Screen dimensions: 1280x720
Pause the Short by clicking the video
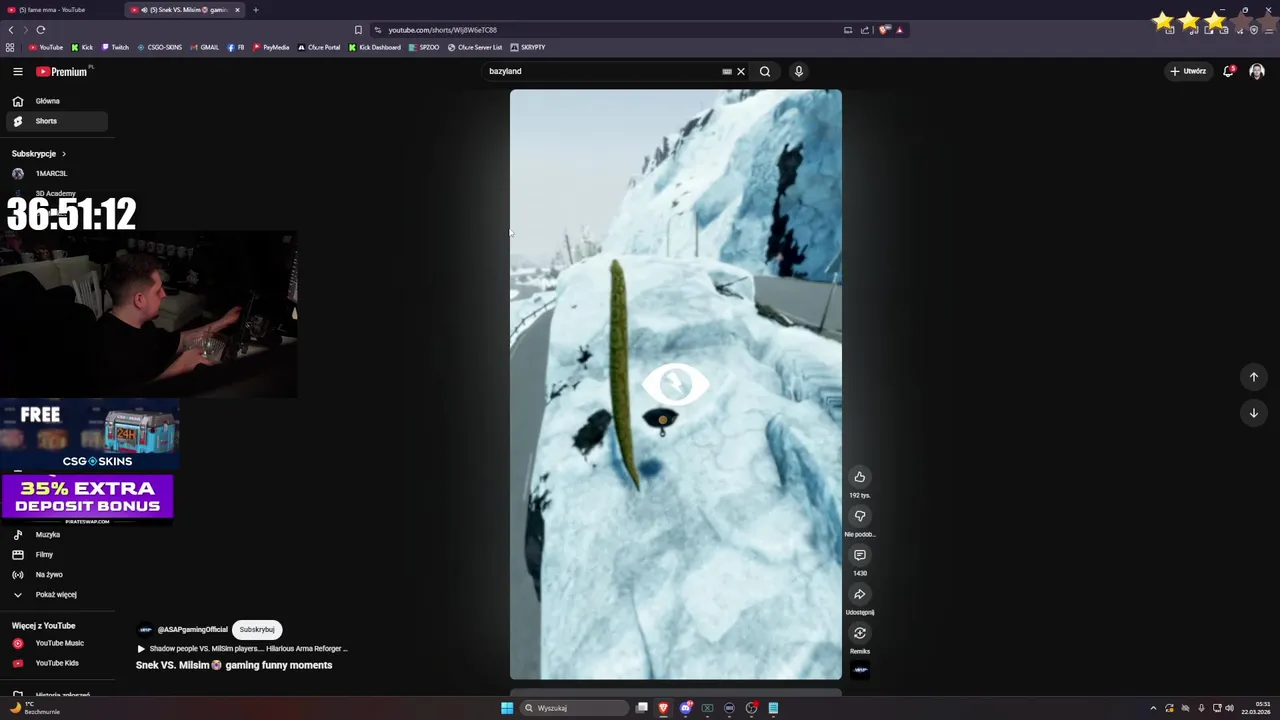coord(676,385)
